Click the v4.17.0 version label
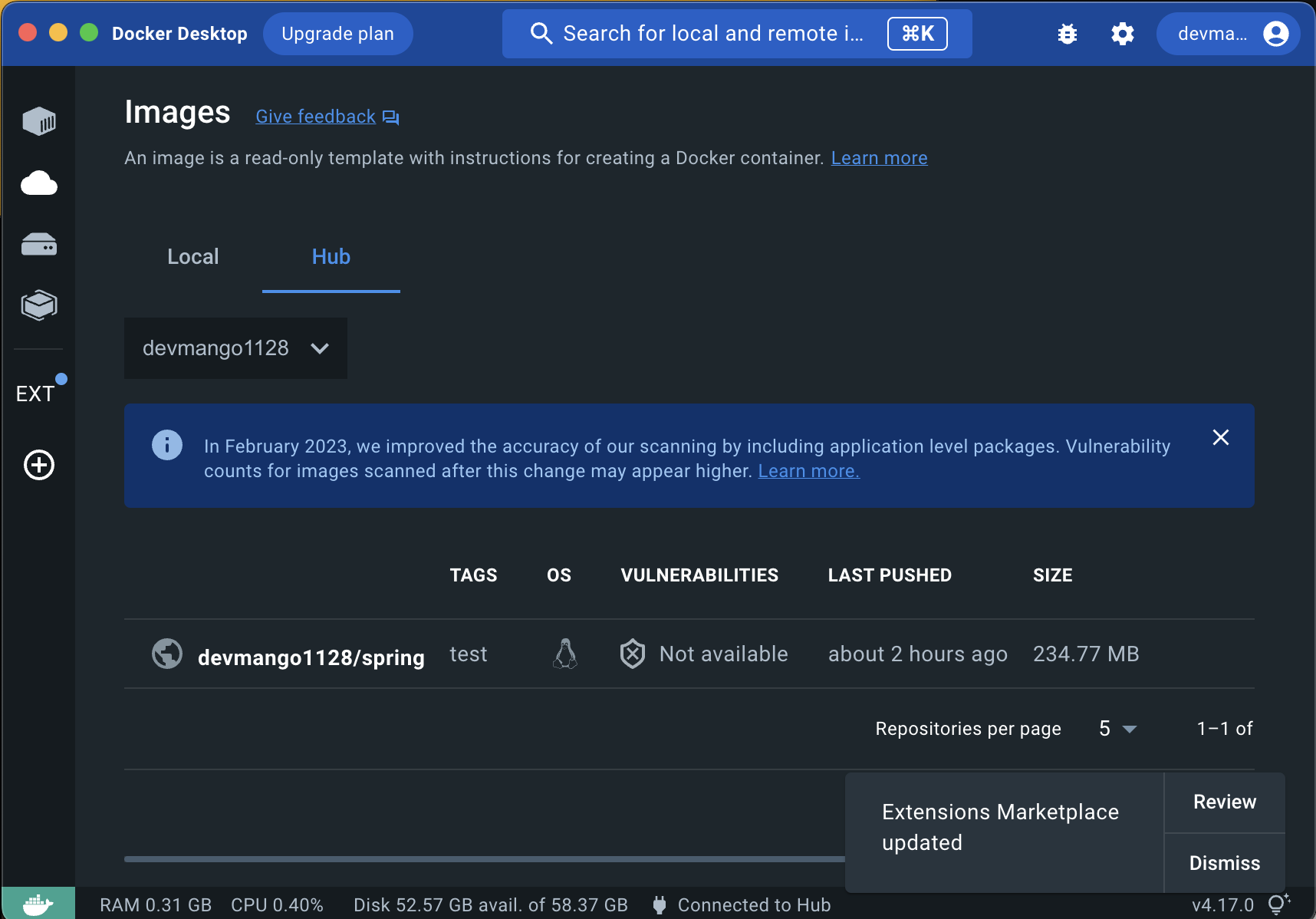 (1222, 905)
